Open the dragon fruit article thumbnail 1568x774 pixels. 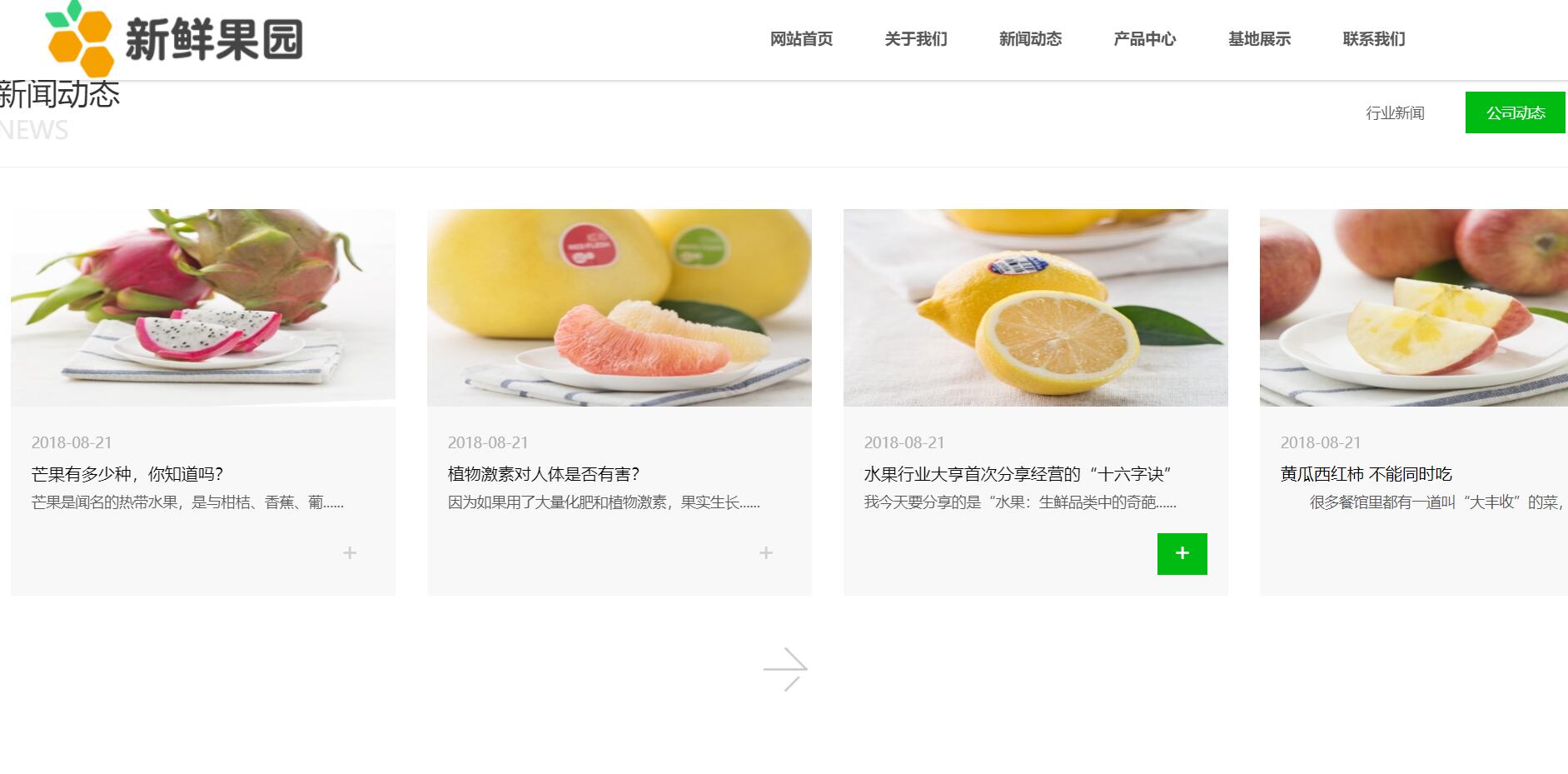203,307
